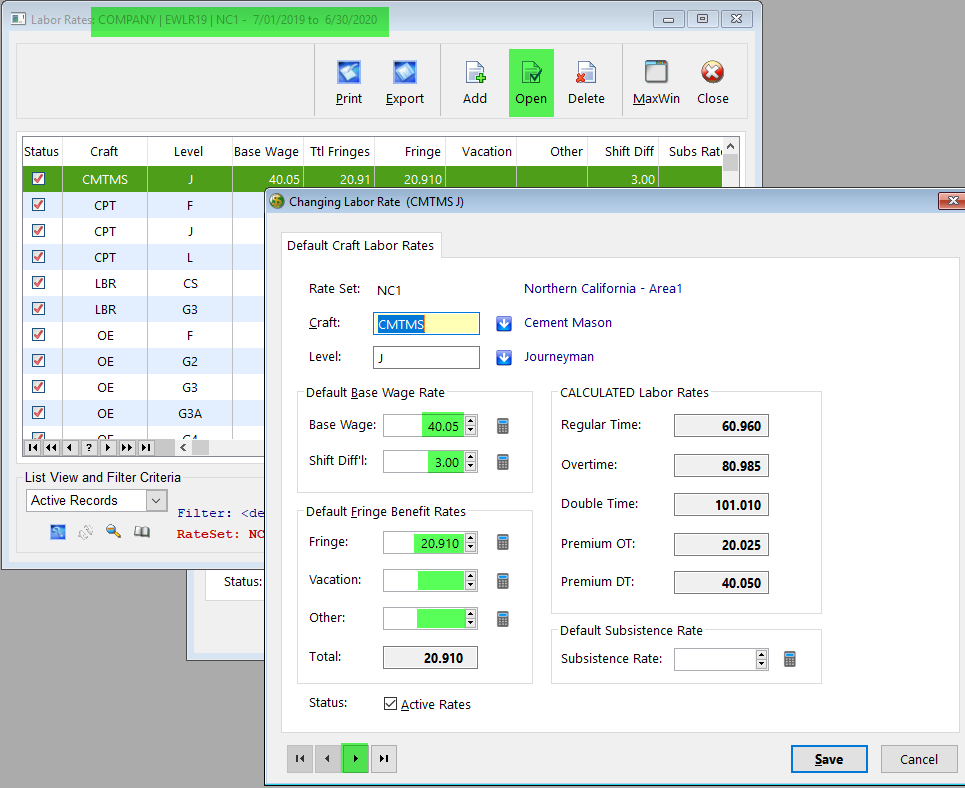965x788 pixels.
Task: Click the horizontal scrollbar left arrow in list
Action: (x=183, y=448)
